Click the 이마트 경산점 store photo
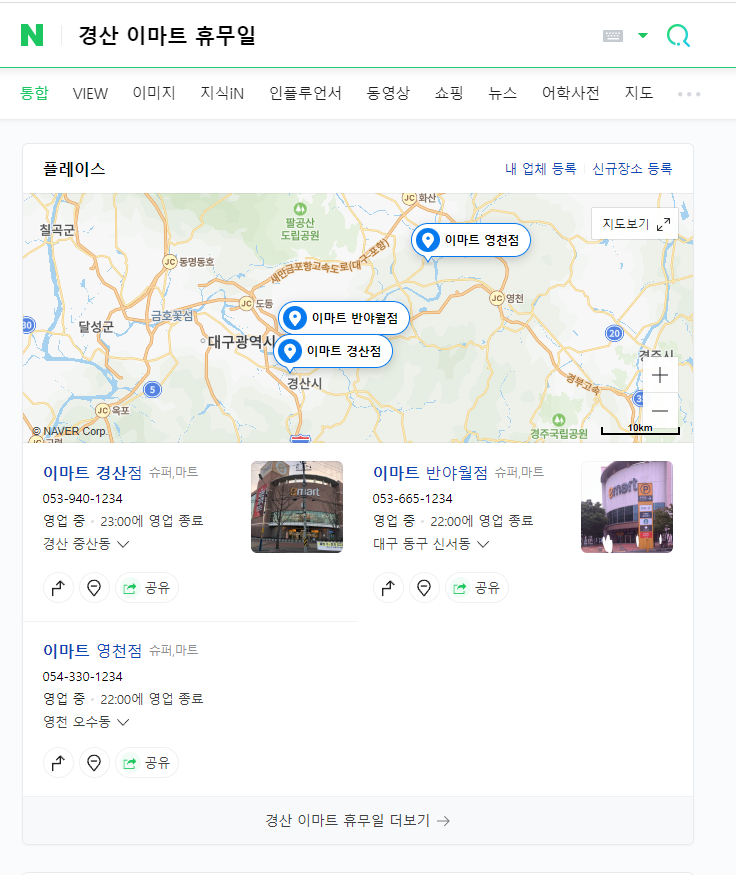Viewport: 736px width, 875px height. tap(297, 507)
